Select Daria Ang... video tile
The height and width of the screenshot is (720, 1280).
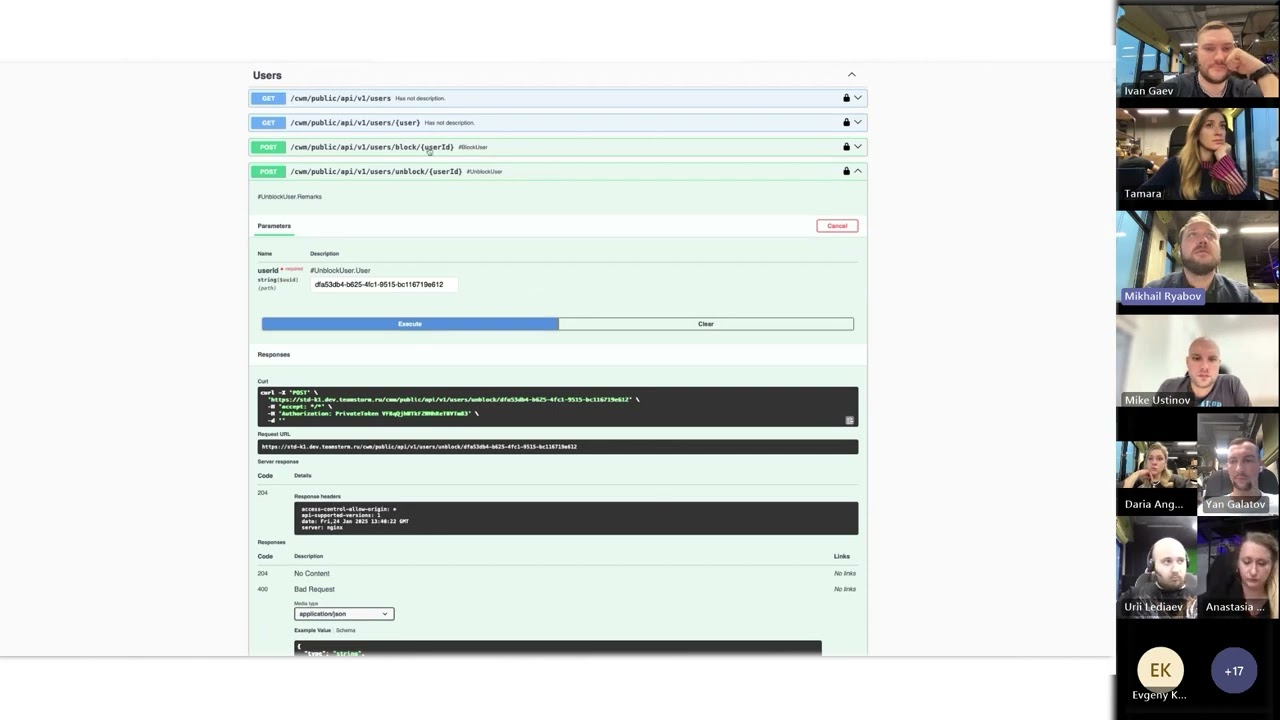click(1157, 465)
